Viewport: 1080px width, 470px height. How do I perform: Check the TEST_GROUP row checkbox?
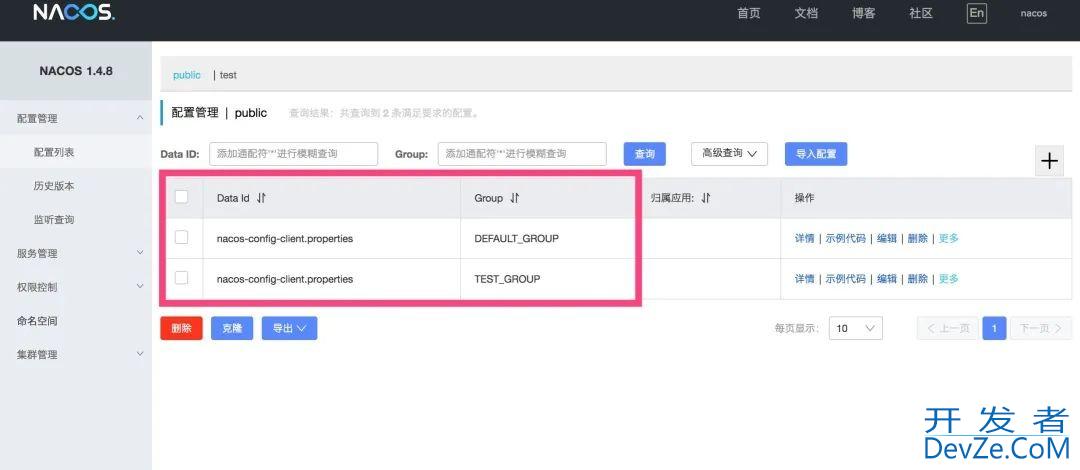(181, 278)
